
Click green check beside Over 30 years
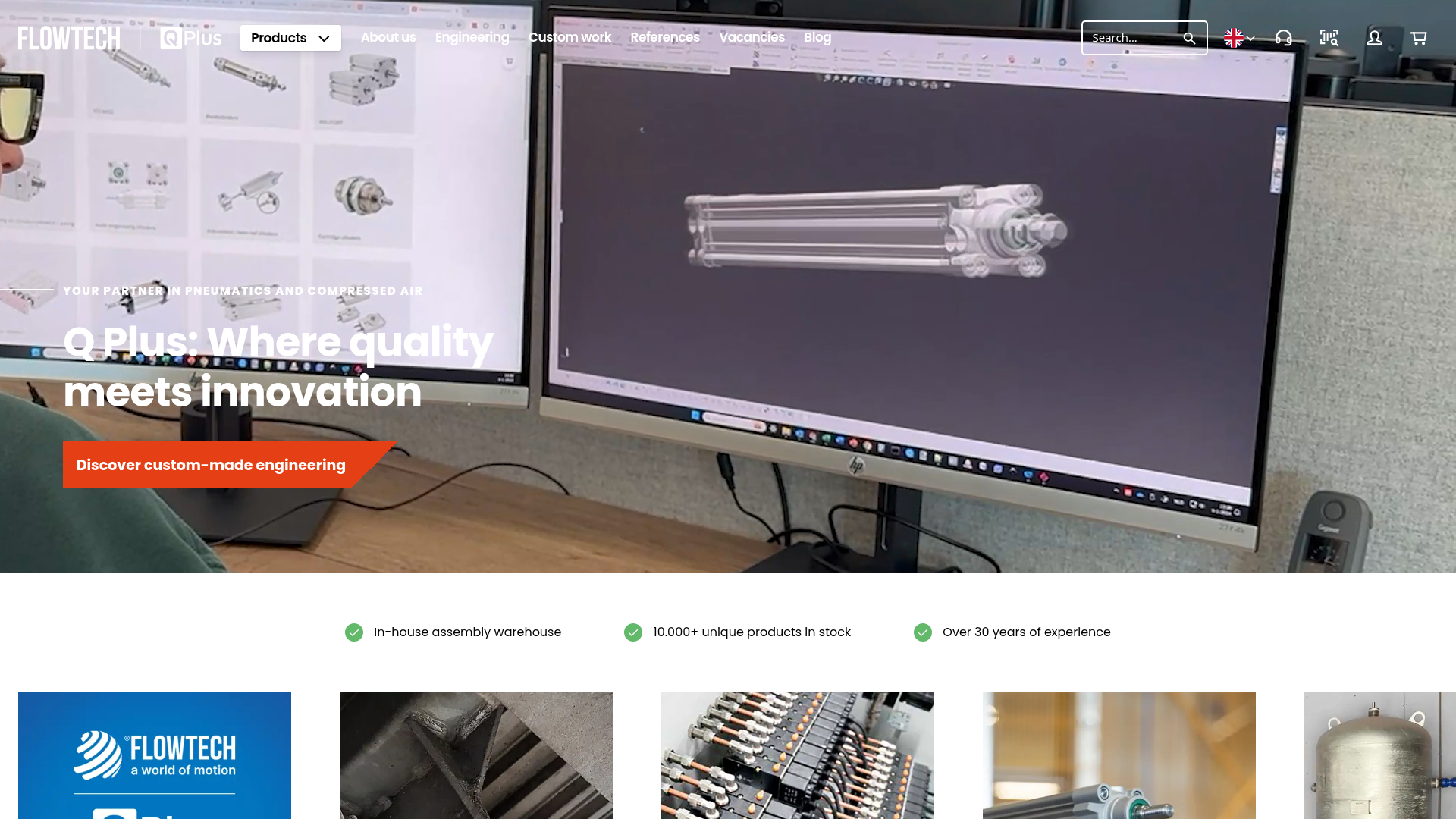click(x=923, y=632)
